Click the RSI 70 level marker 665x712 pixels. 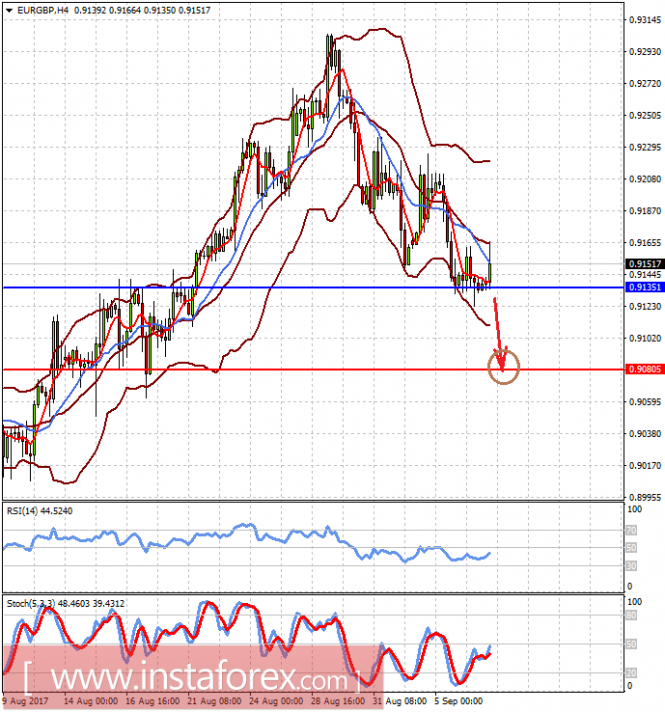point(631,530)
